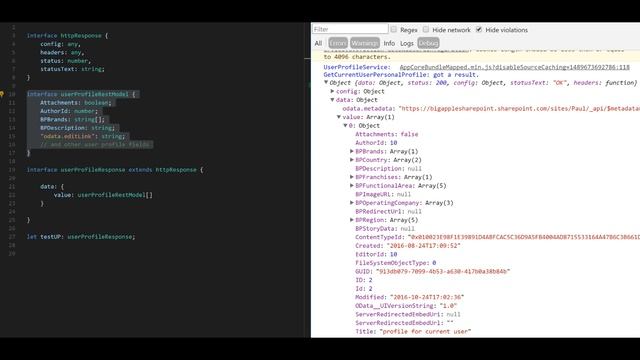The width and height of the screenshot is (640, 360).
Task: Collapse the value: Array(1) node
Action: tap(339, 117)
